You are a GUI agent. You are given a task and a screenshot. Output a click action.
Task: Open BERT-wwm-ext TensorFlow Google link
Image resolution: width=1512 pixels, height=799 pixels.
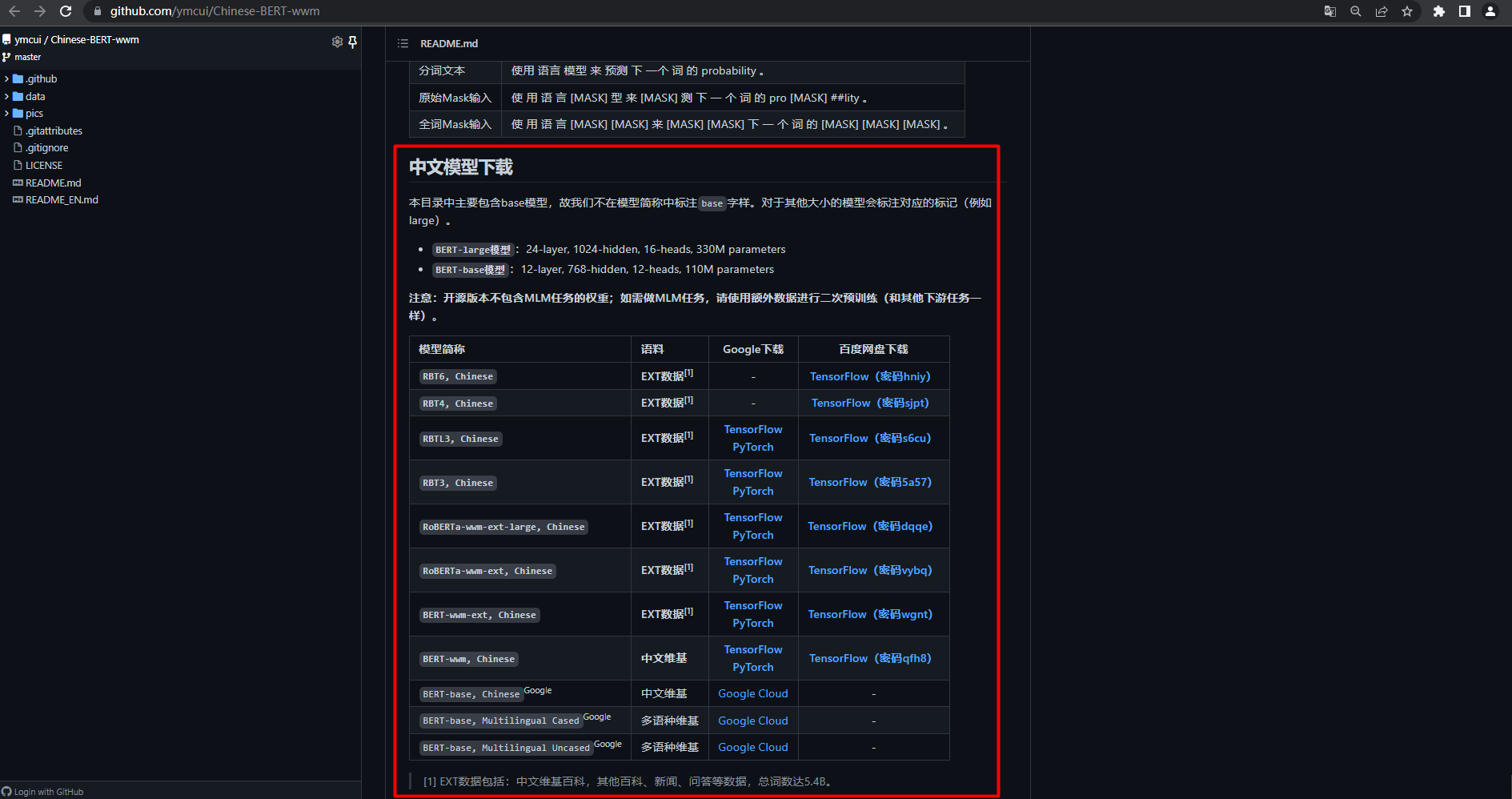pyautogui.click(x=753, y=605)
